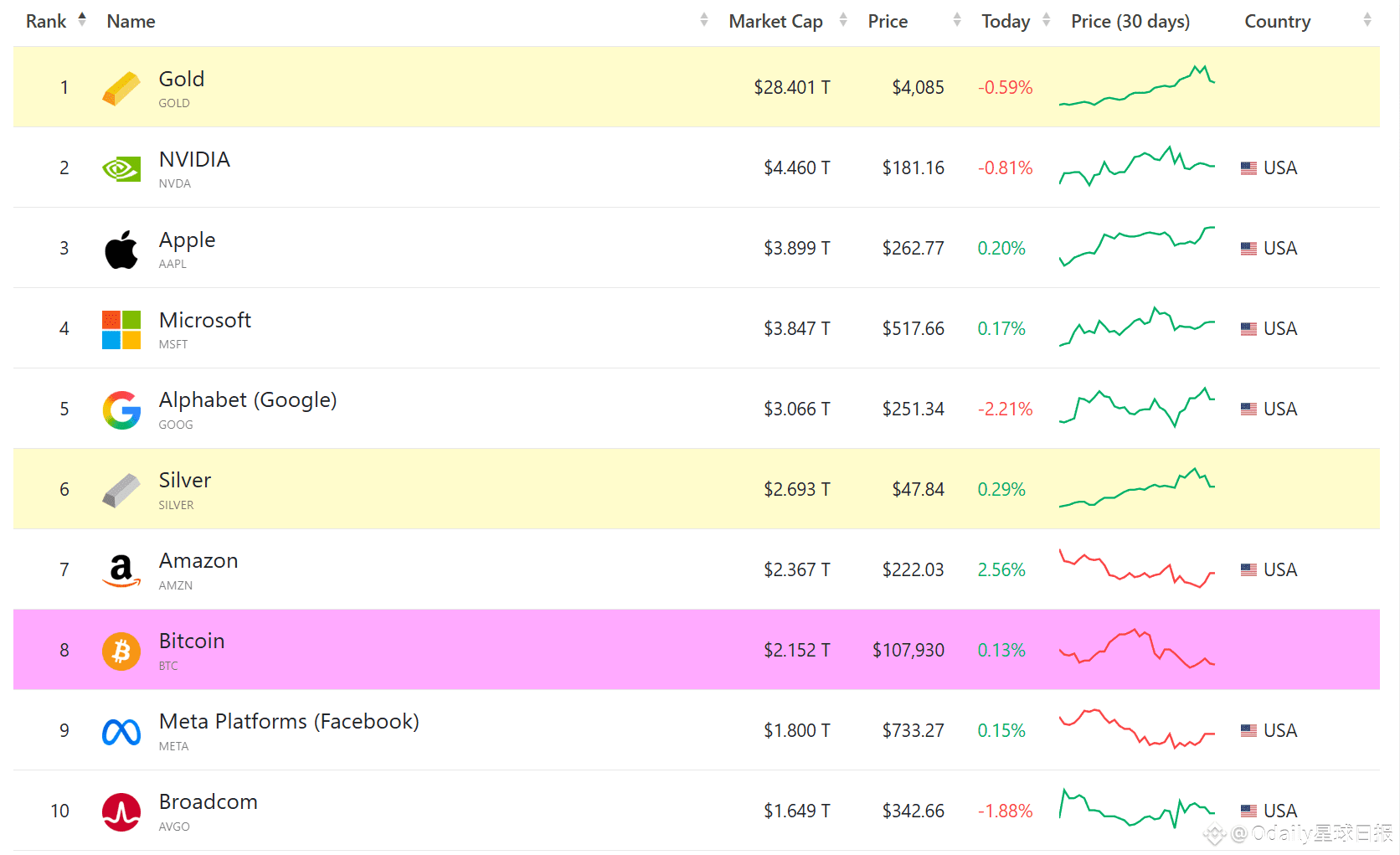Screen dimensions: 1400x855
Task: Open the Alphabet (Google) name link
Action: click(248, 400)
